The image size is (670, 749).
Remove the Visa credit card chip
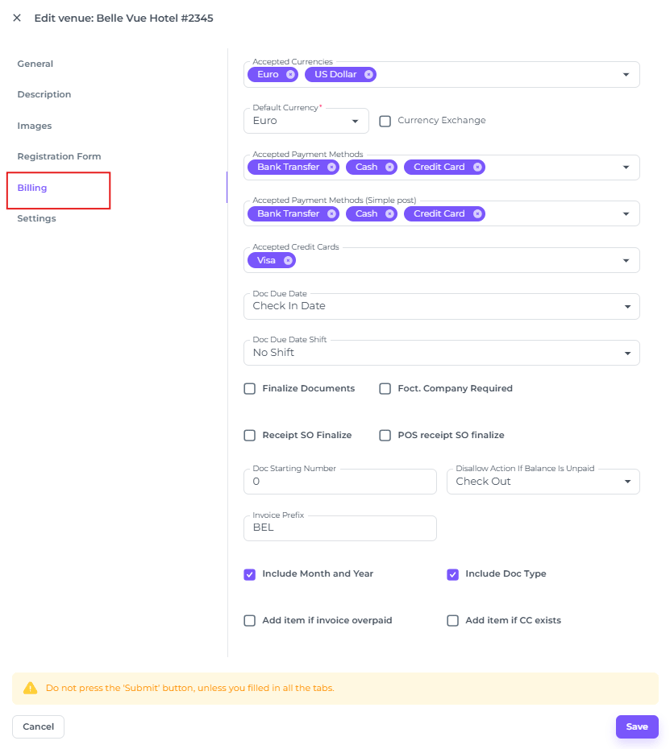[x=288, y=260]
